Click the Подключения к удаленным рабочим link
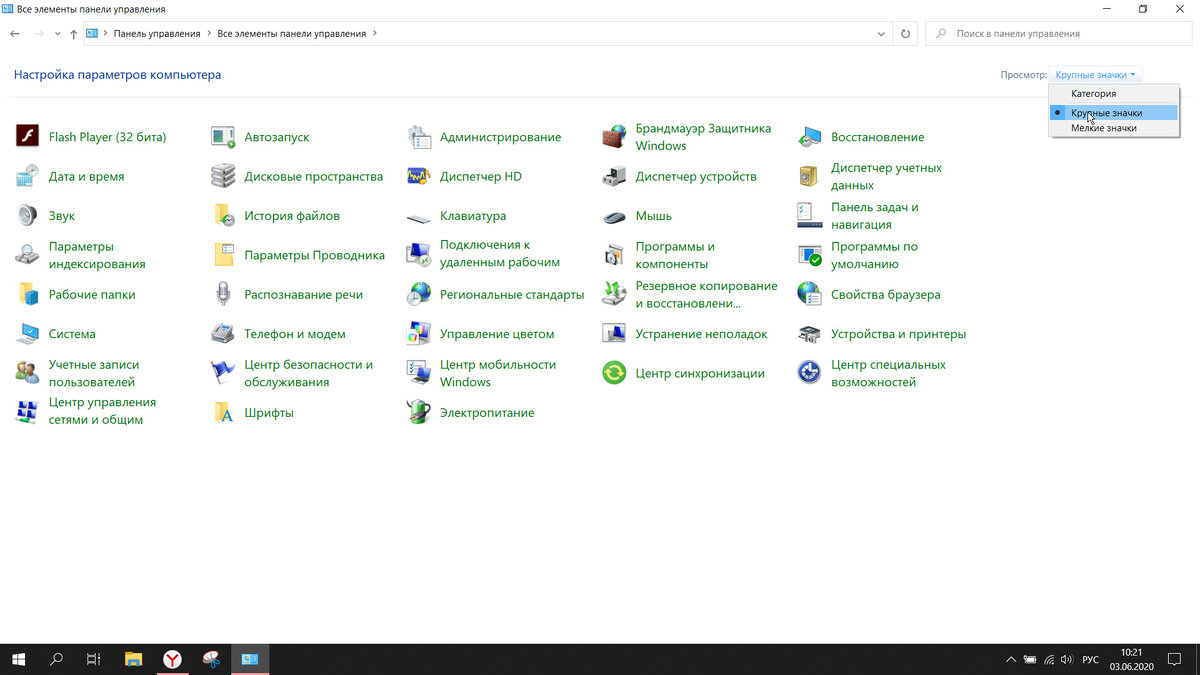The width and height of the screenshot is (1200, 675). 499,254
